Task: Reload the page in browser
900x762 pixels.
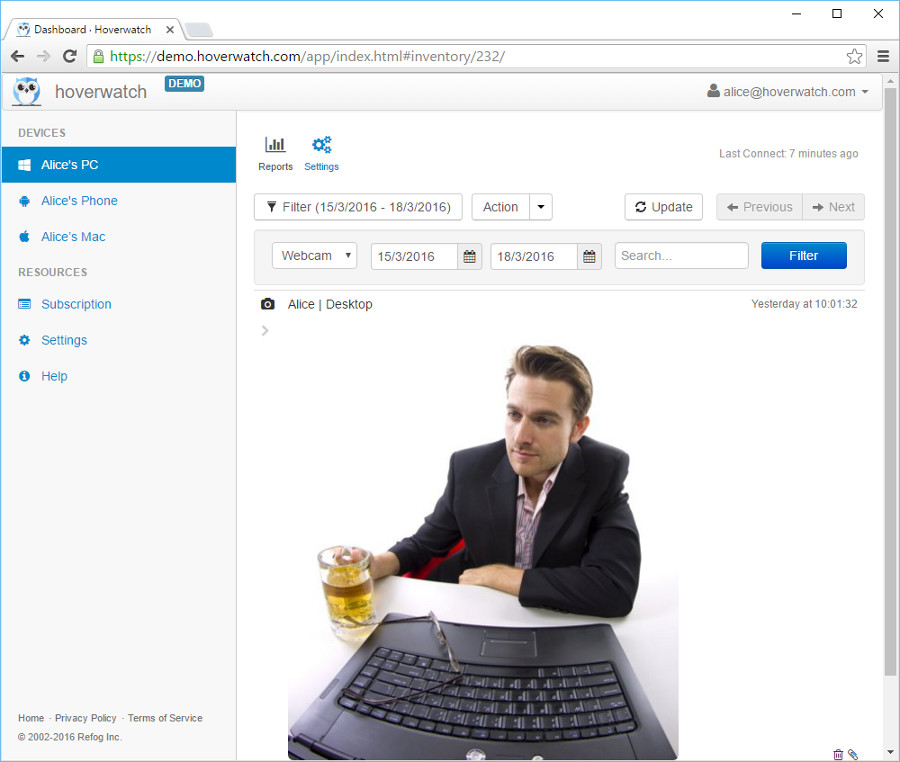Action: (x=69, y=56)
